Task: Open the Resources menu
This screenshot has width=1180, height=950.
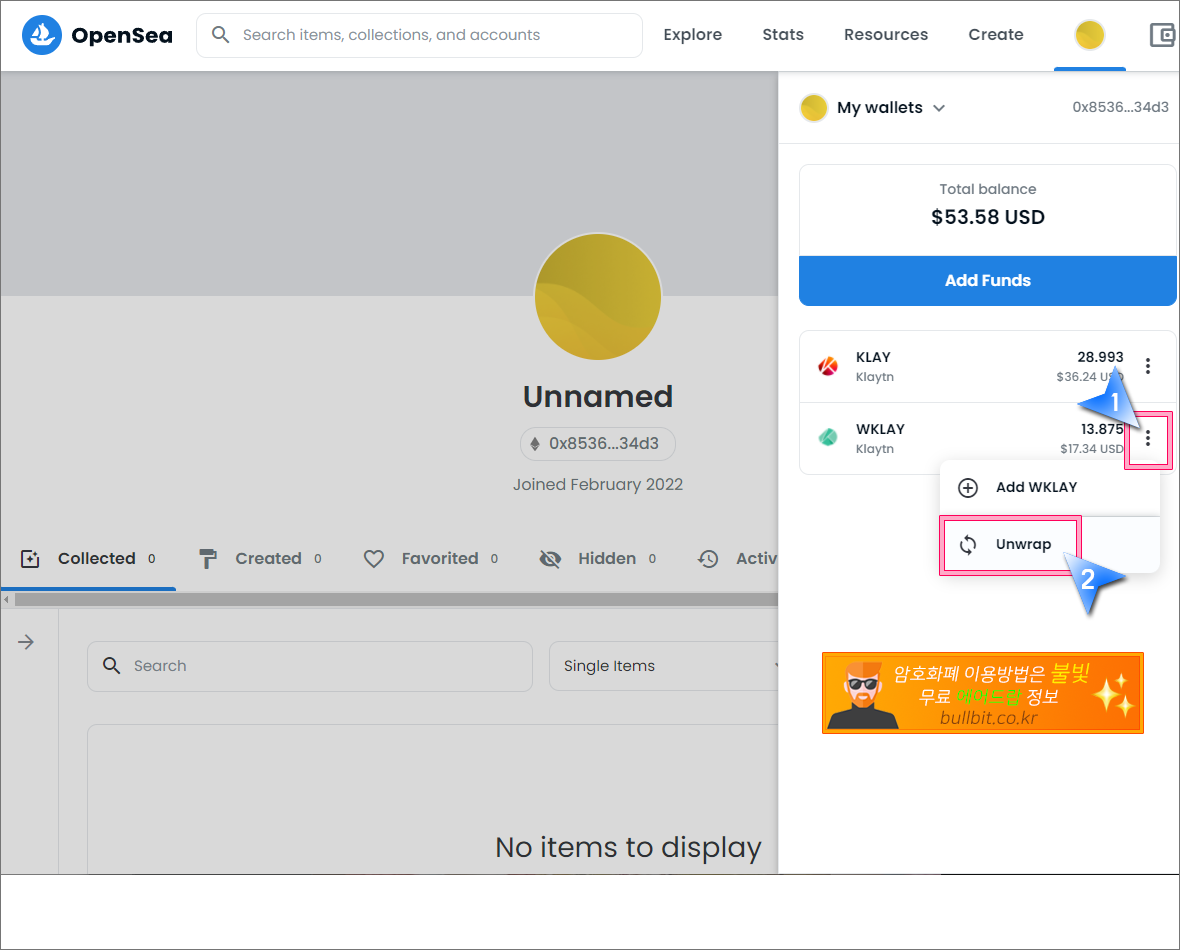Action: pos(886,35)
